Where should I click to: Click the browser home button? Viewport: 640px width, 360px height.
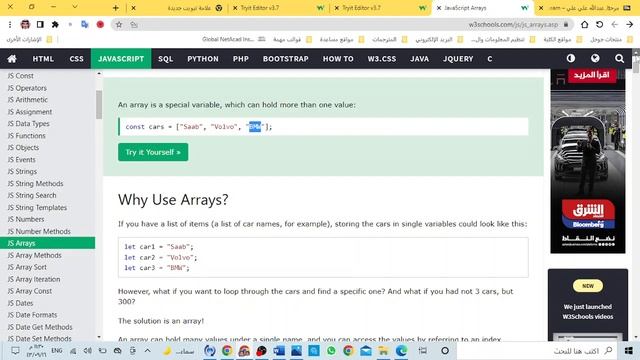(584, 24)
